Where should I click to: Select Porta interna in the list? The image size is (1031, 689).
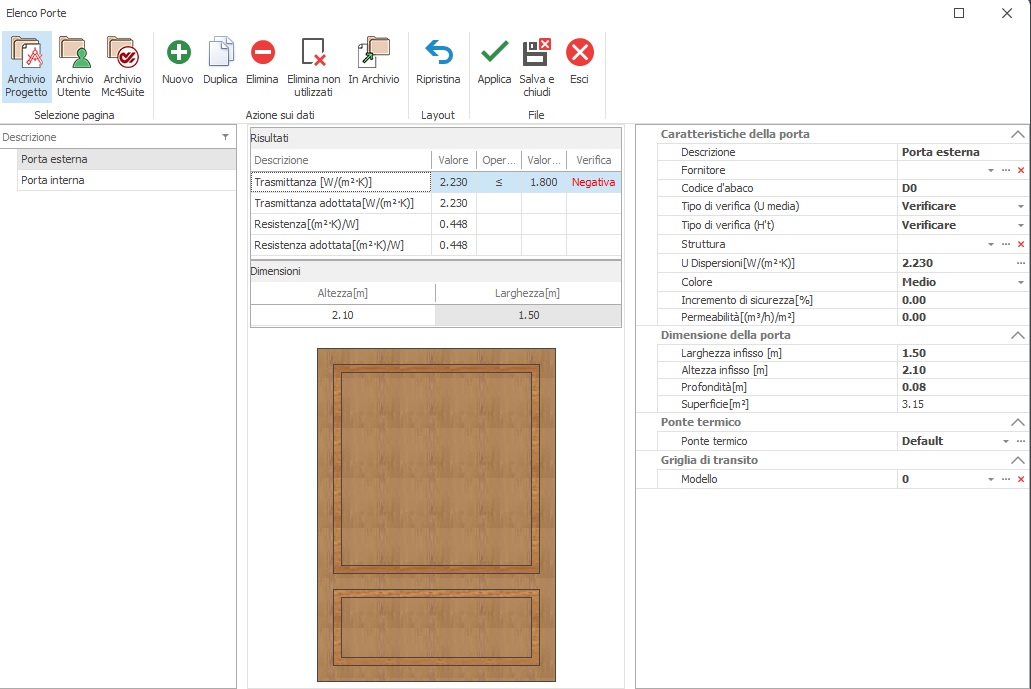[53, 180]
